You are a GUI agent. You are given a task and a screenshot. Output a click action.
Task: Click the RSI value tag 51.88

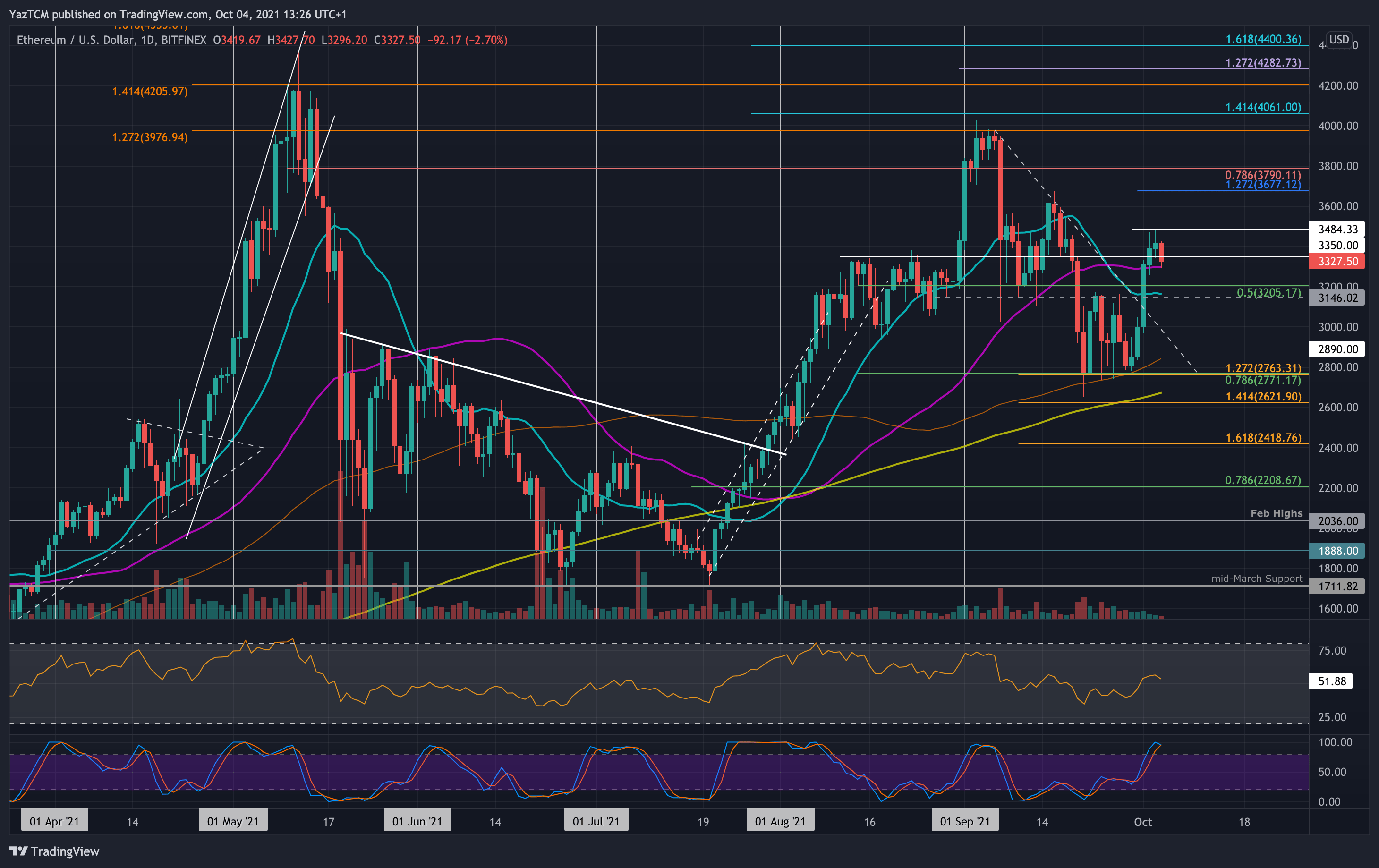pos(1331,681)
